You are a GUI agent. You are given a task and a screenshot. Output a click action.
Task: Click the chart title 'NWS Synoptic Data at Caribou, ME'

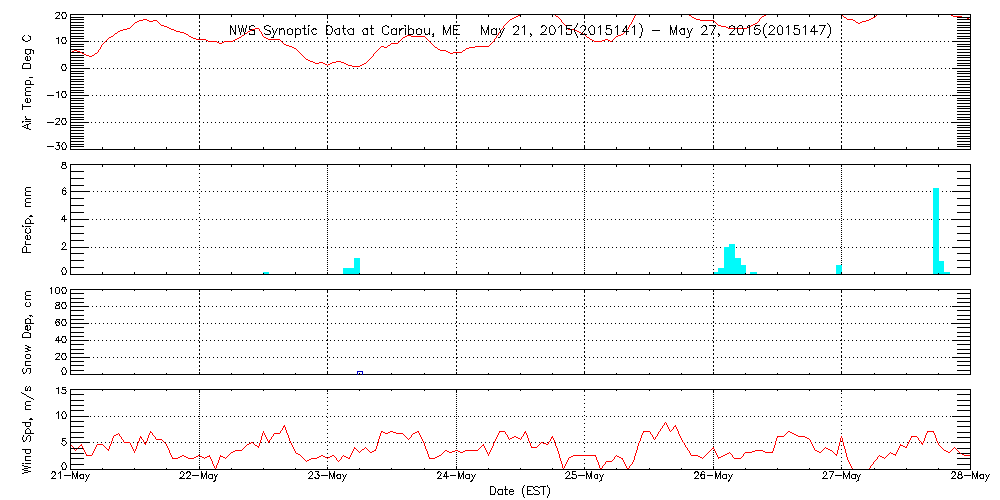coord(344,31)
